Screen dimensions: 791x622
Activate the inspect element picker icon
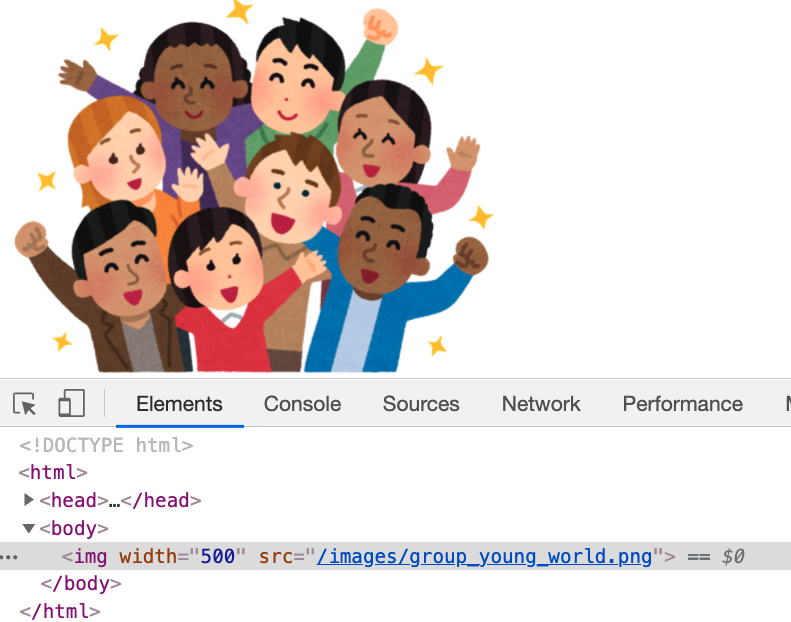point(25,404)
